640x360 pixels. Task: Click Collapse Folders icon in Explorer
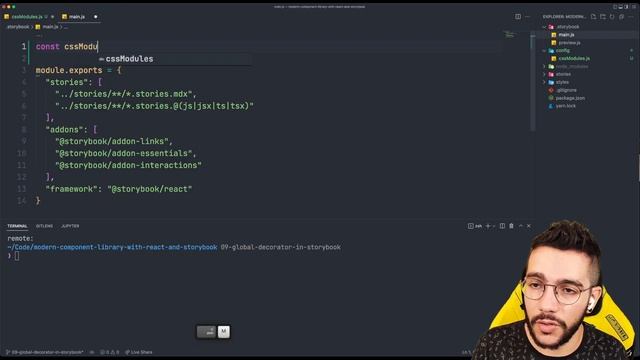coord(621,17)
